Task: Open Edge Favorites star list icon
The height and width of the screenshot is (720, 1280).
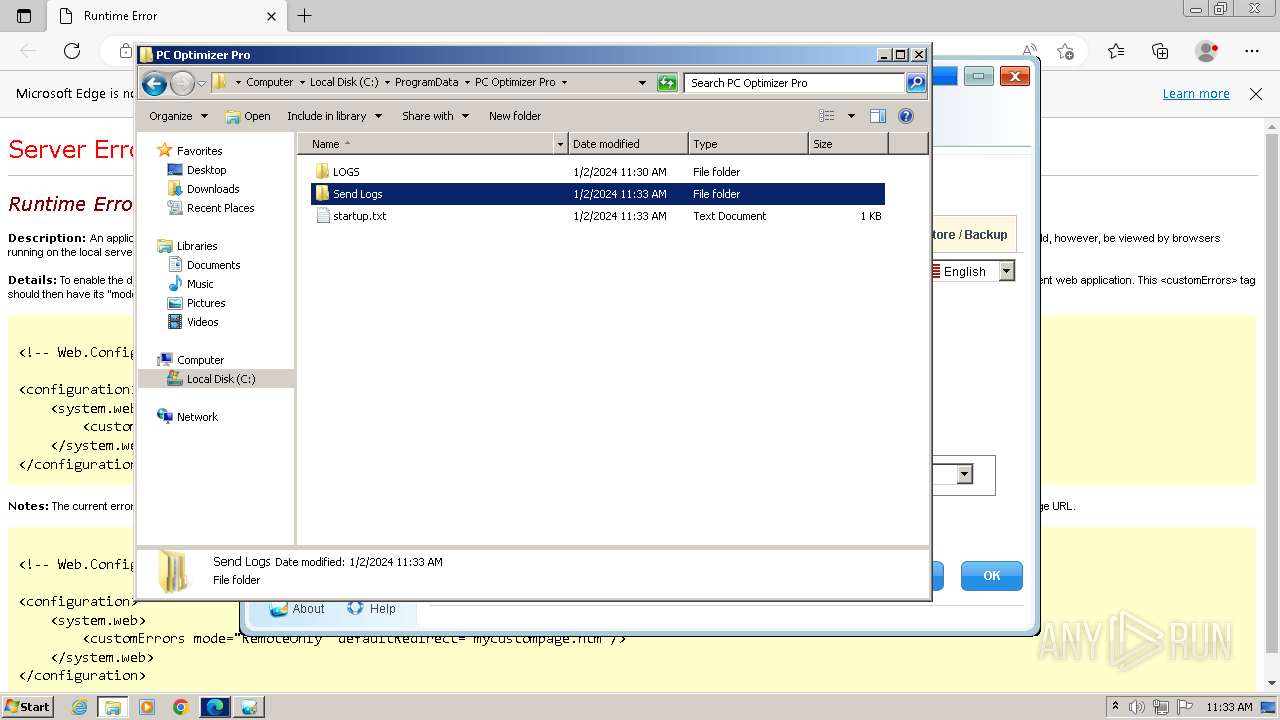Action: (x=1116, y=51)
